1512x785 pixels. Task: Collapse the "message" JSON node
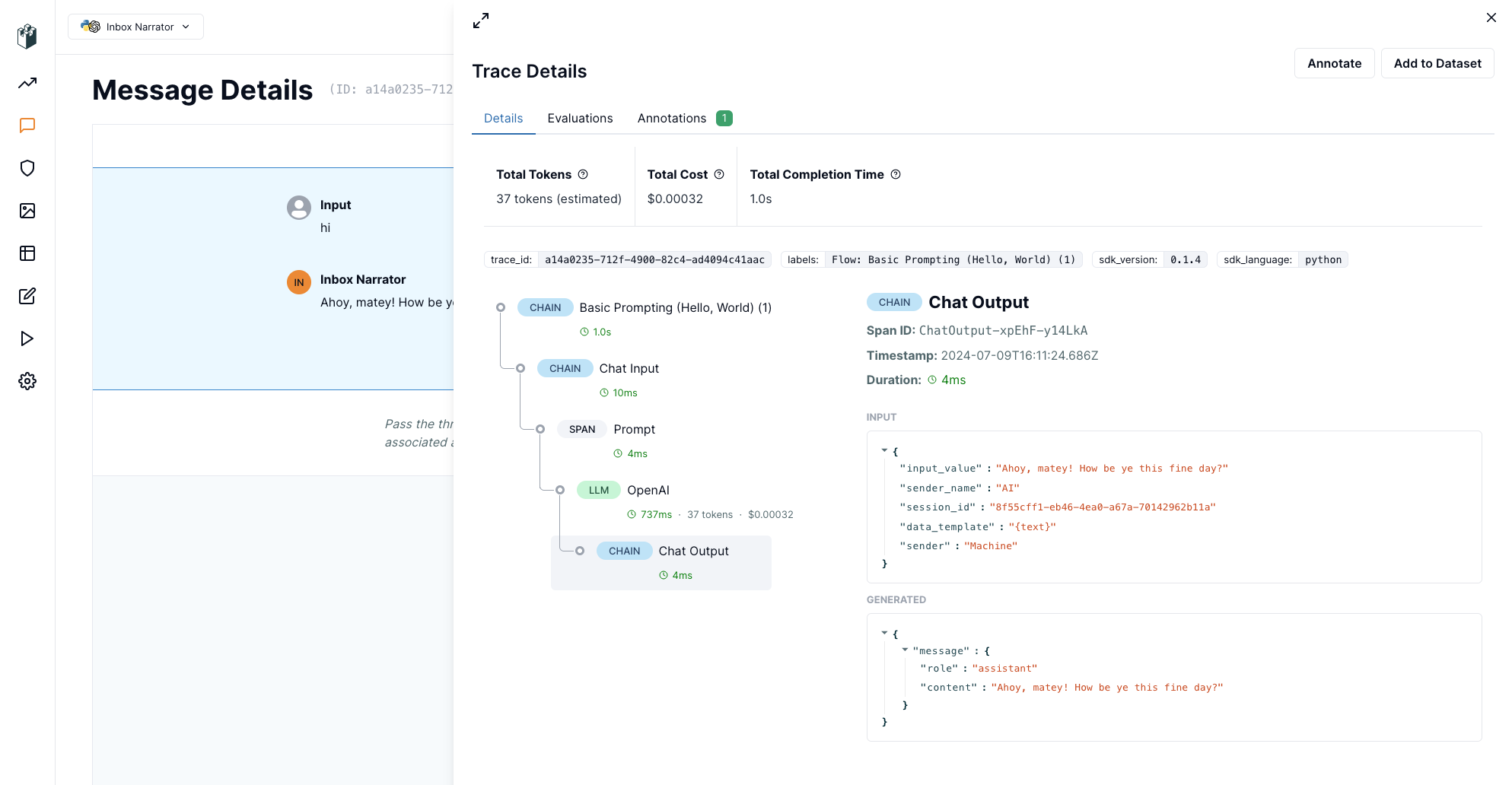tap(905, 650)
